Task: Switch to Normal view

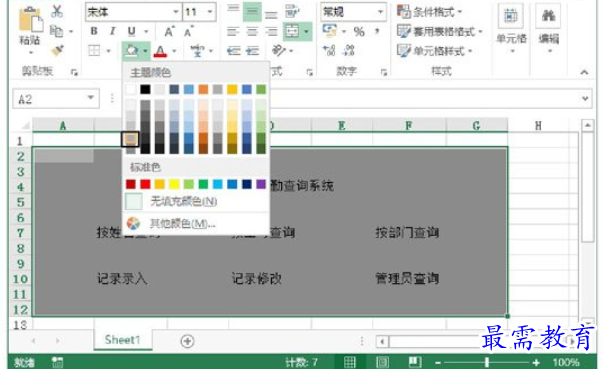Action: [350, 362]
